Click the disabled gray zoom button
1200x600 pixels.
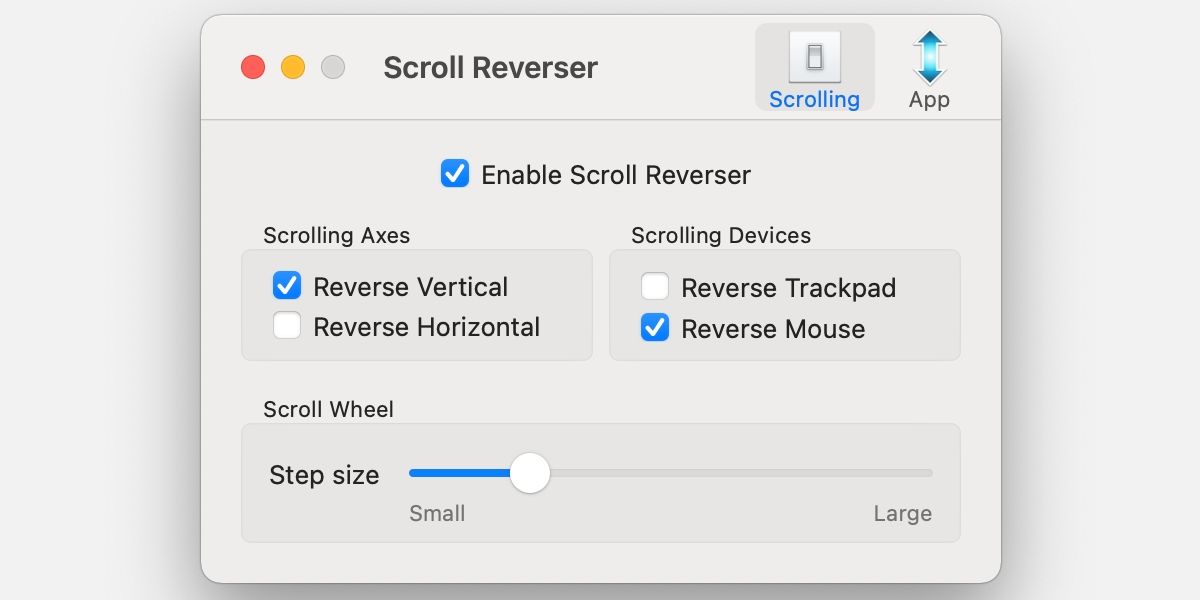[x=333, y=68]
